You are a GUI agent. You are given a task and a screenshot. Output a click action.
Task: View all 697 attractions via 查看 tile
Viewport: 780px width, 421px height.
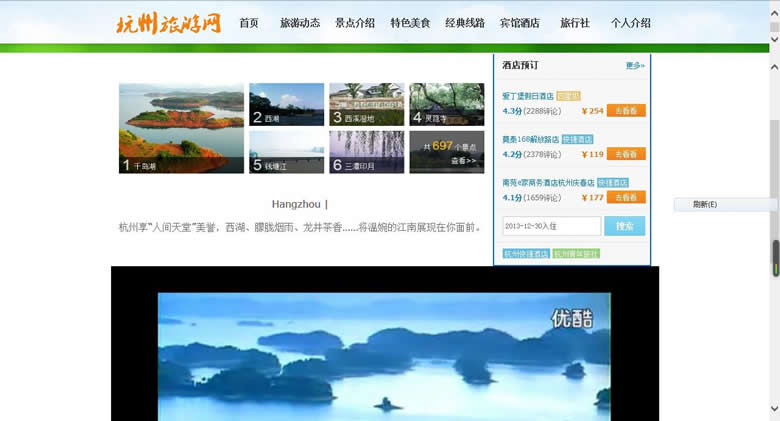tap(446, 152)
